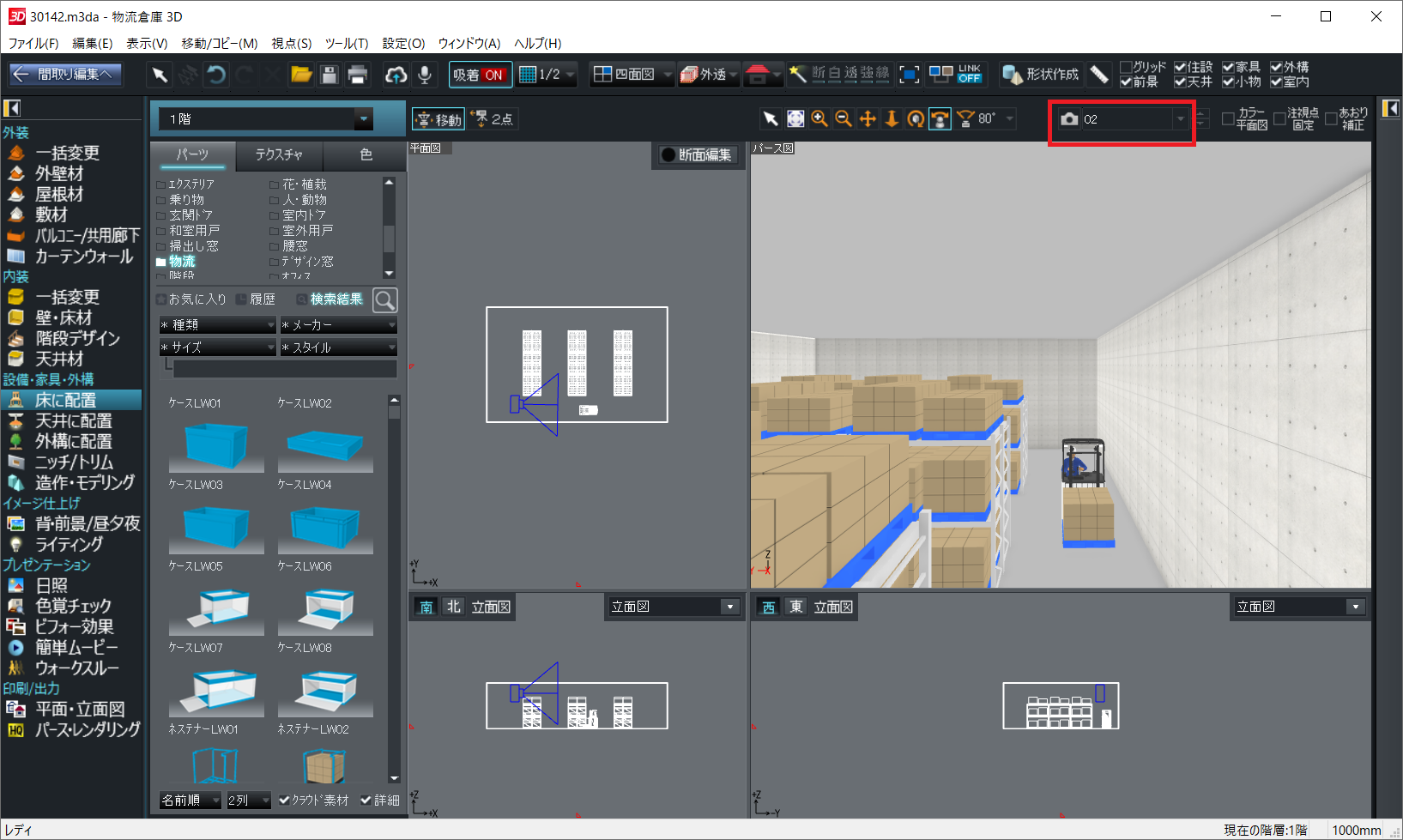This screenshot has height=840, width=1403.
Task: Toggle the 吸着 ON snap button
Action: point(480,75)
